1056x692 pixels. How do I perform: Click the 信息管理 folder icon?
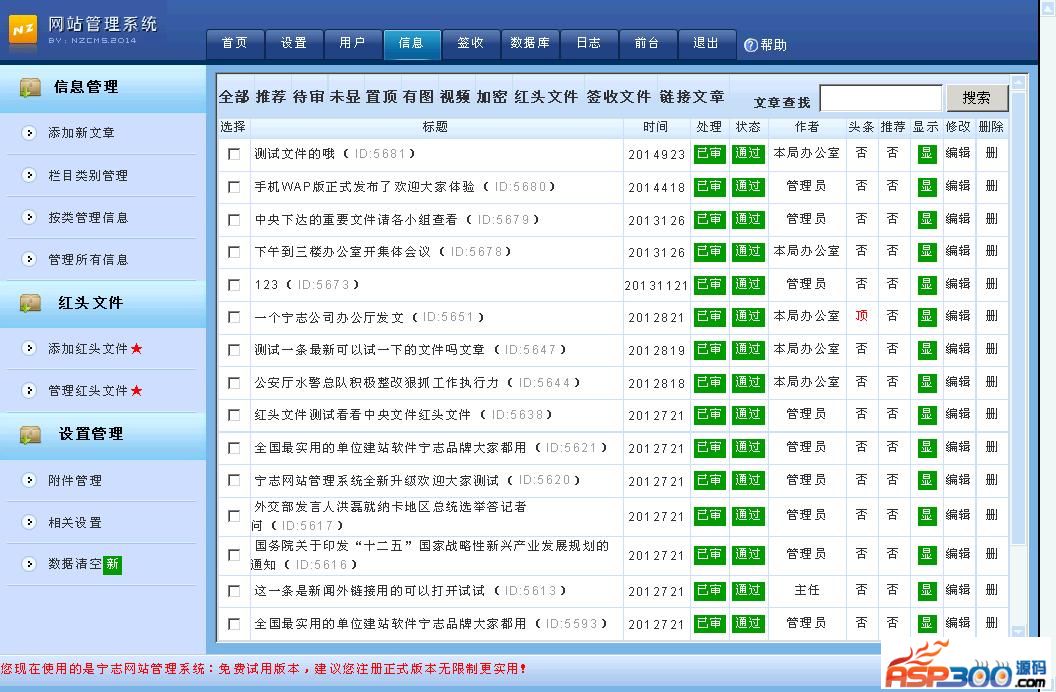(30, 87)
